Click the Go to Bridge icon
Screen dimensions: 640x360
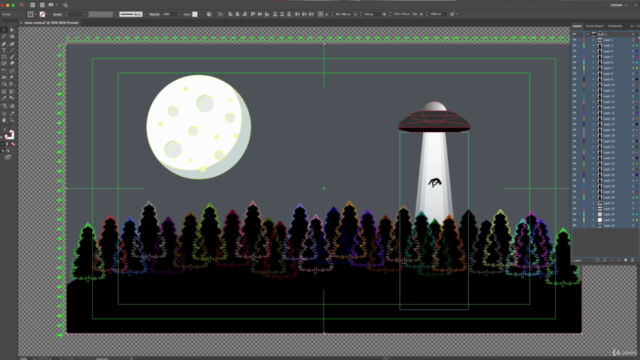tap(32, 5)
